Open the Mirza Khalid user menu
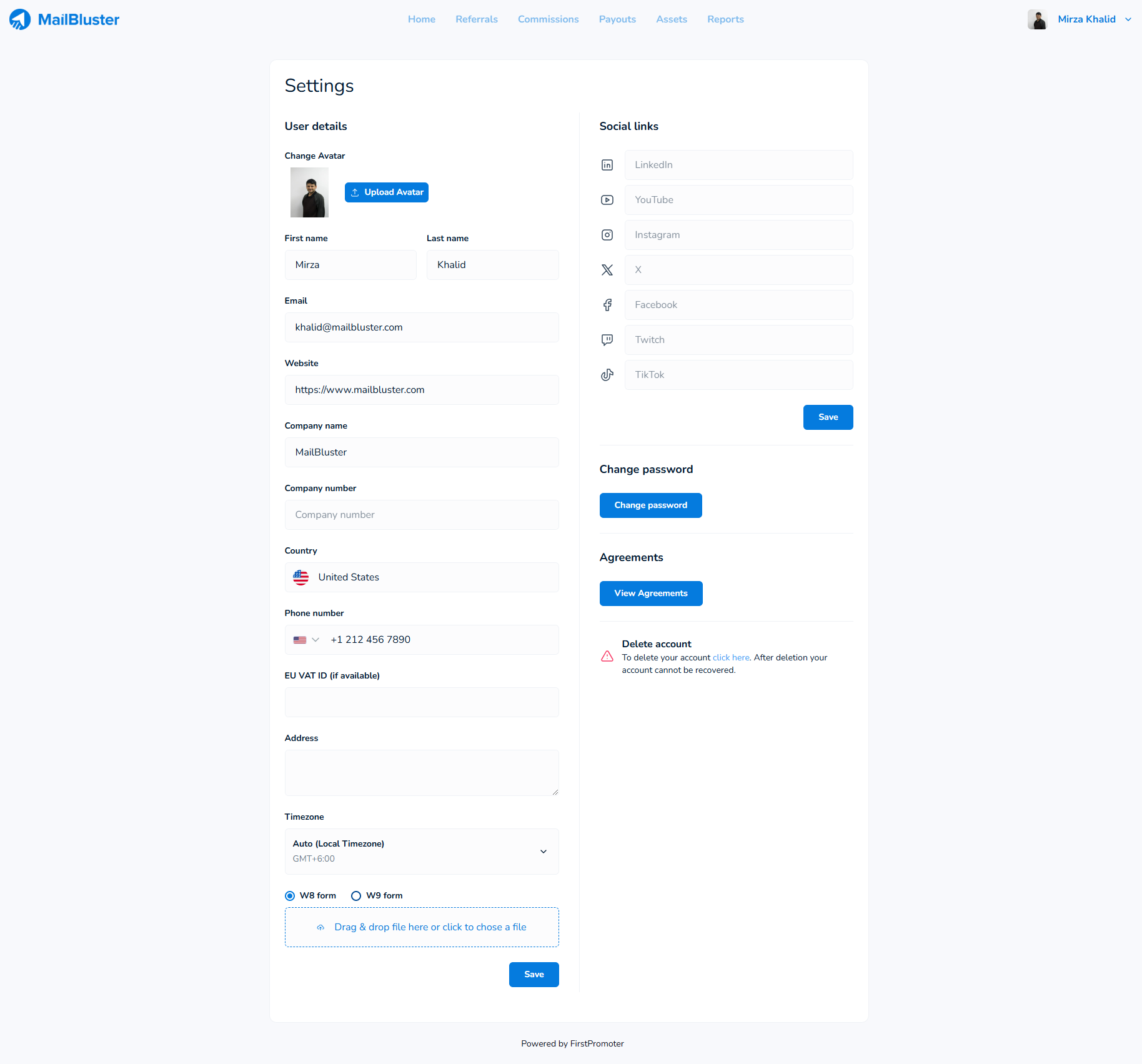The height and width of the screenshot is (1064, 1142). pyautogui.click(x=1086, y=19)
